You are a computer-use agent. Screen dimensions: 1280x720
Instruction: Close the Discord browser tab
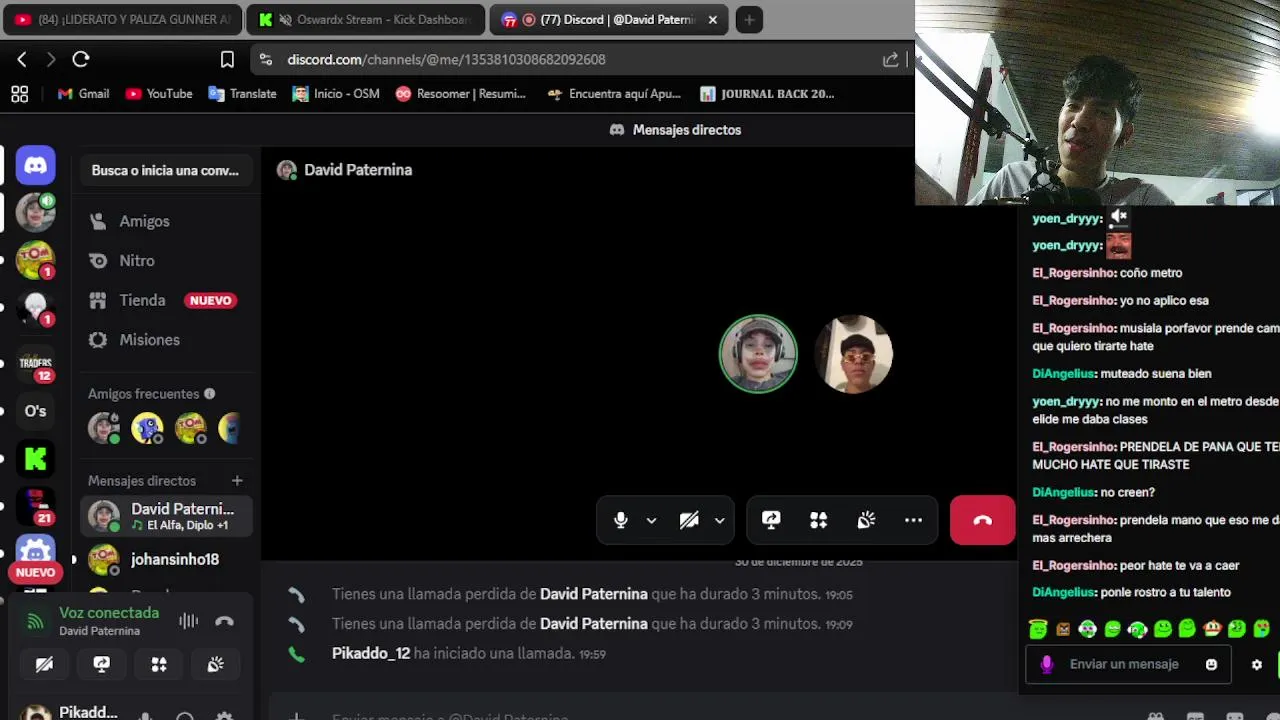pyautogui.click(x=713, y=19)
